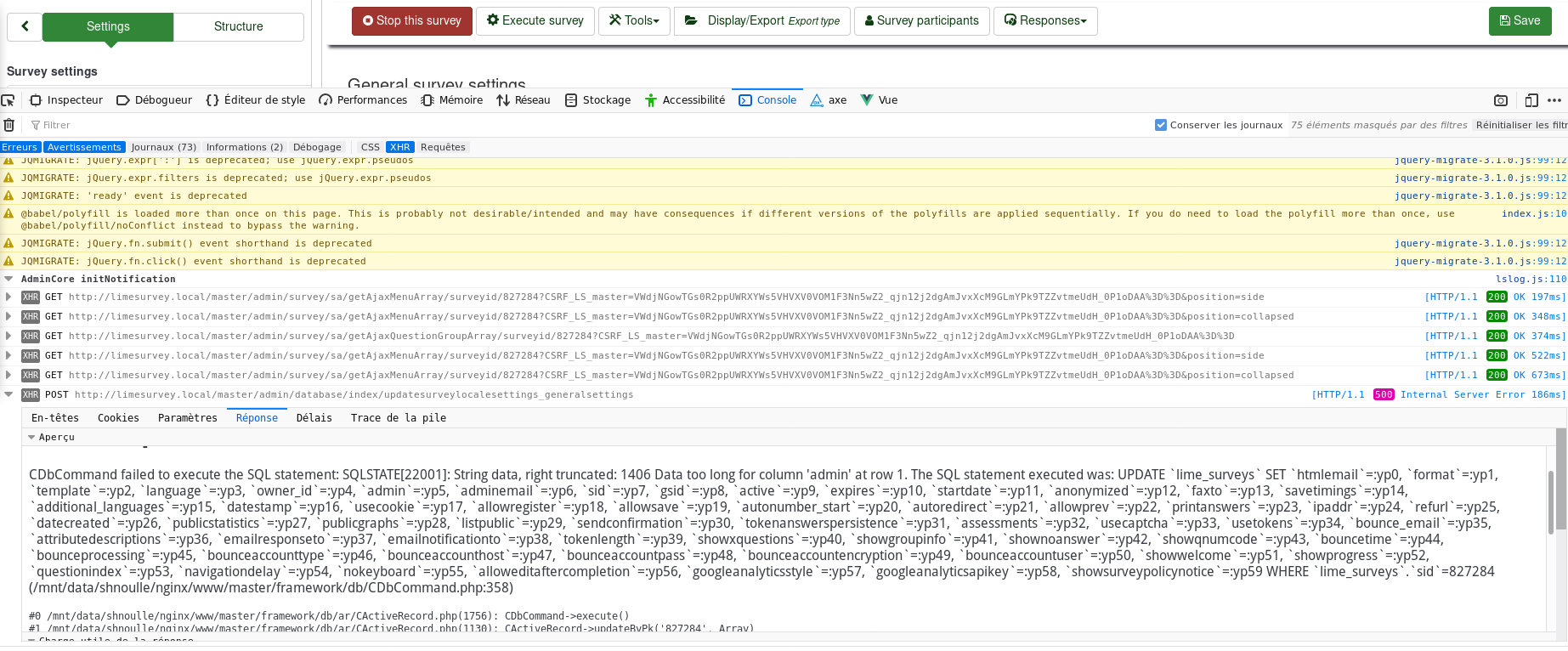Collapse the POST request row
1568x651 pixels.
click(8, 394)
